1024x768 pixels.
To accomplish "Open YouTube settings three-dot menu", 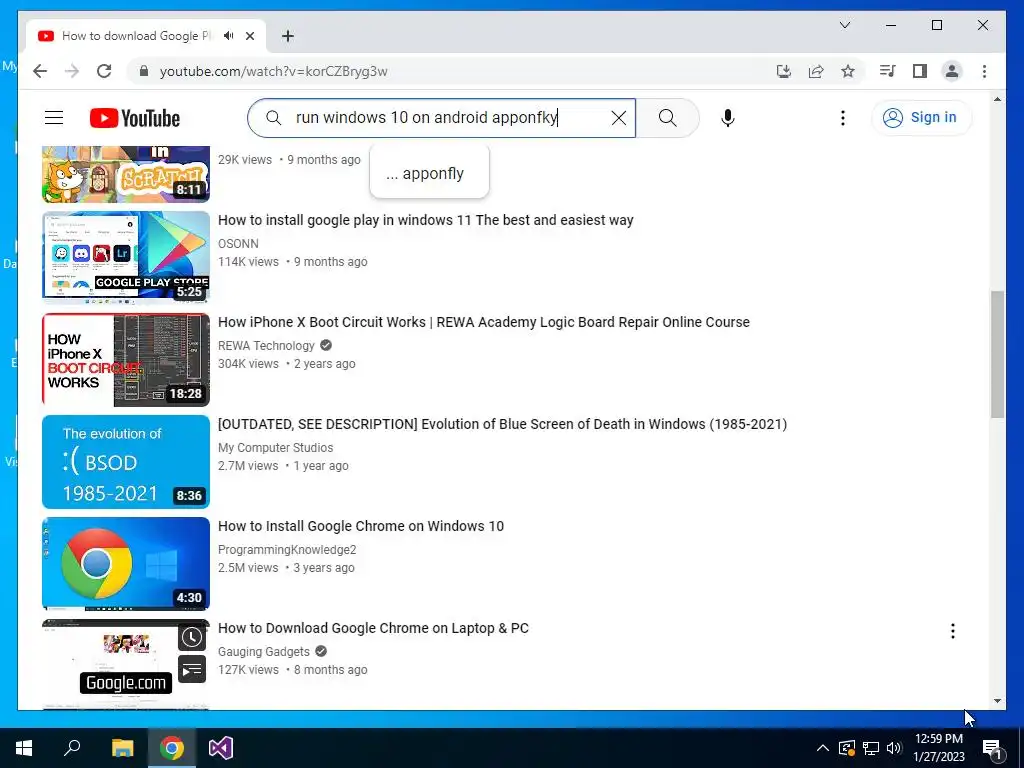I will point(842,118).
